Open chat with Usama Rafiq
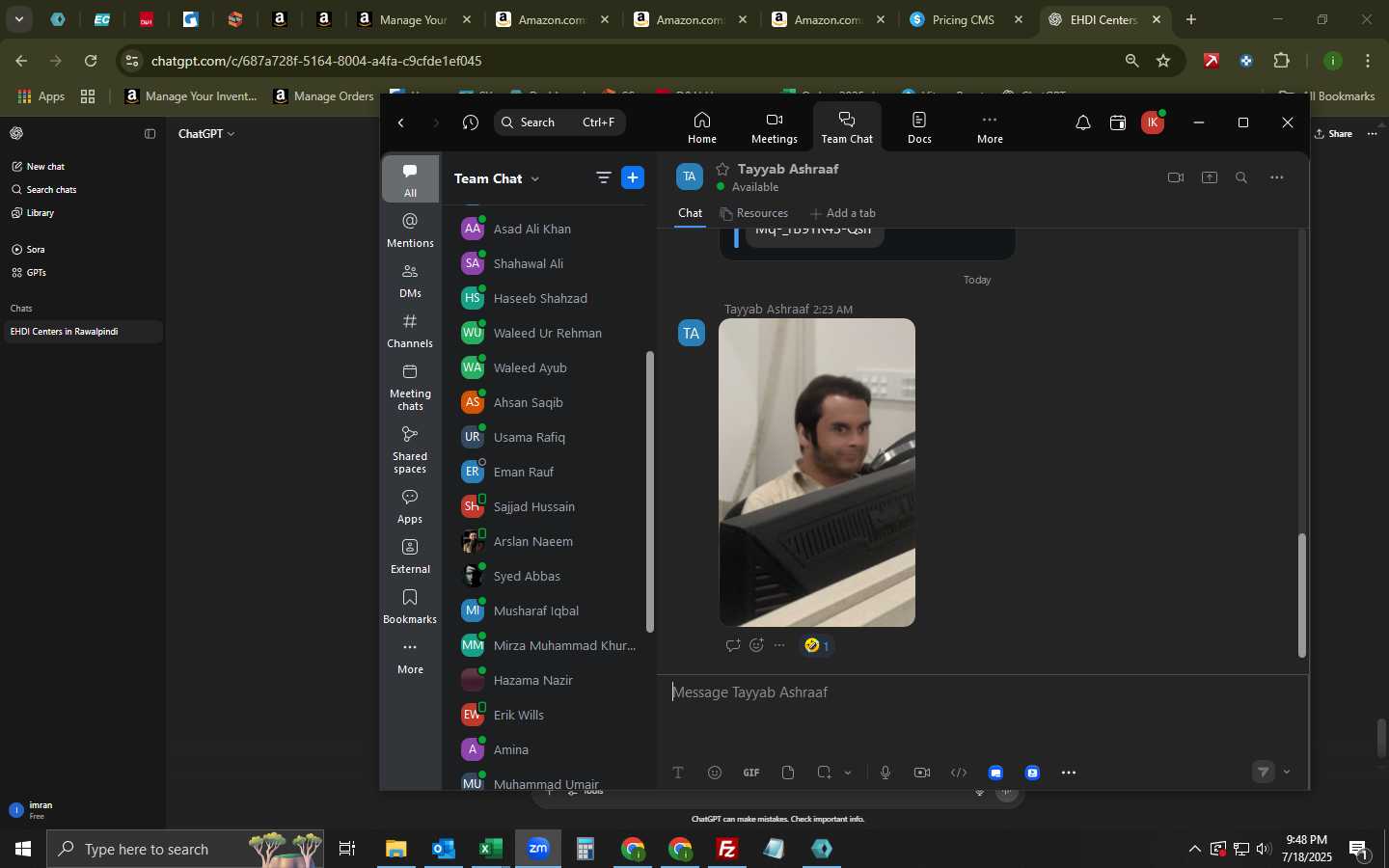 pos(545,437)
